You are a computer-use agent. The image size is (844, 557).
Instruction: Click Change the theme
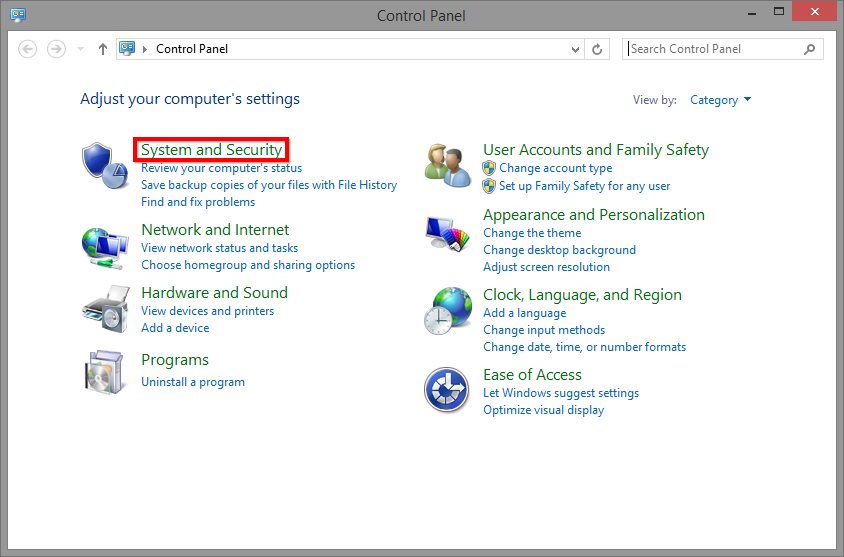coord(532,233)
